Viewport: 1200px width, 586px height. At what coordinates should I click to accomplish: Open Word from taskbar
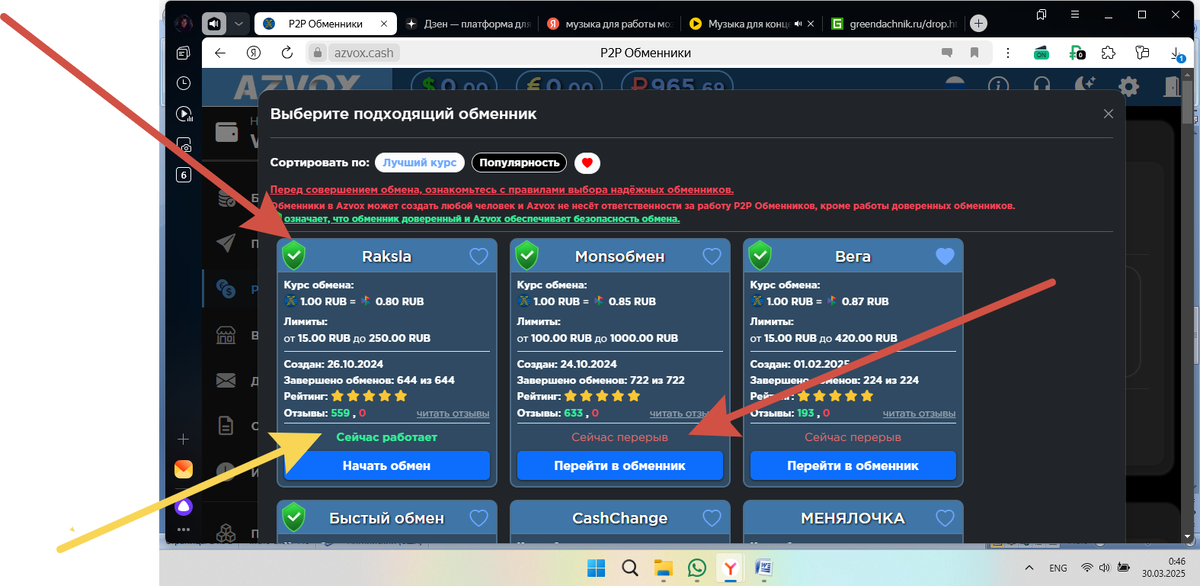(764, 568)
